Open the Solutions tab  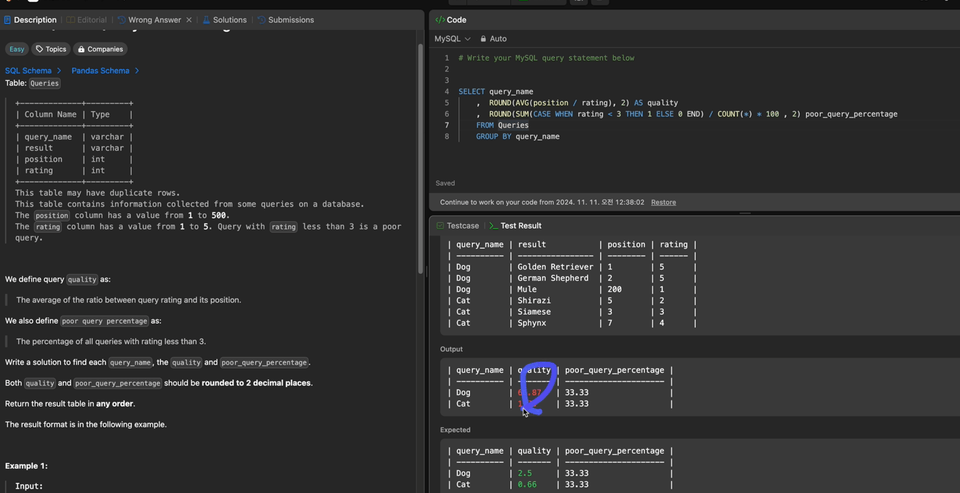[x=225, y=20]
